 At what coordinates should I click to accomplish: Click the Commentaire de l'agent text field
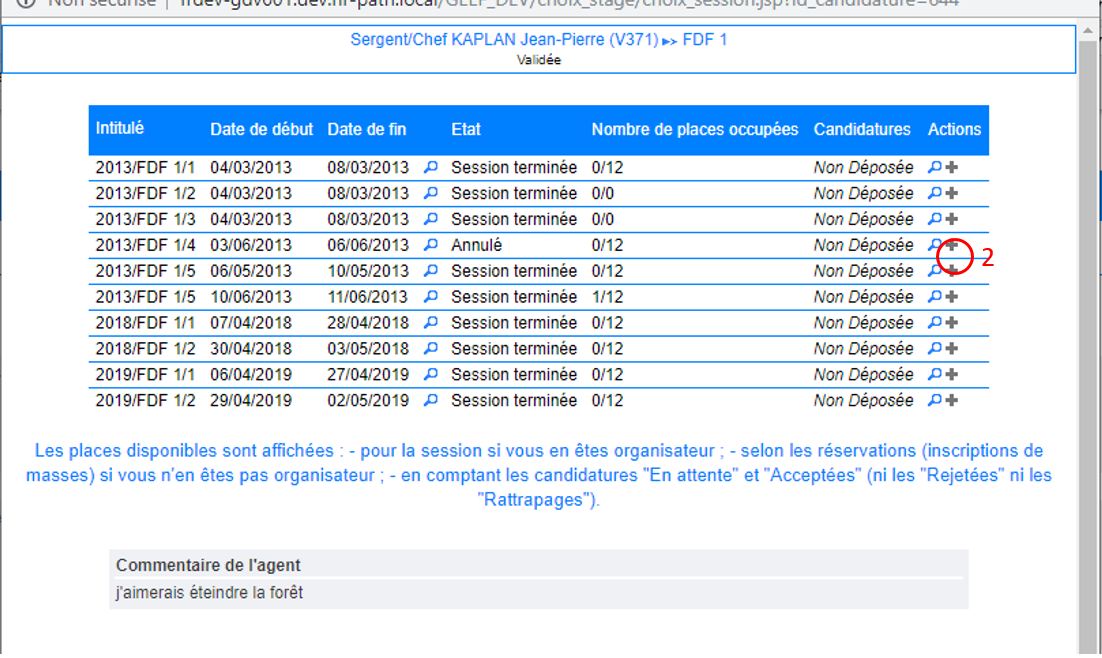point(538,593)
